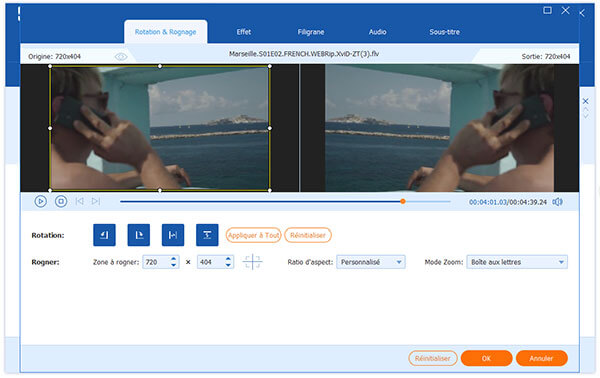
Task: Flip video vertically
Action: [207, 235]
